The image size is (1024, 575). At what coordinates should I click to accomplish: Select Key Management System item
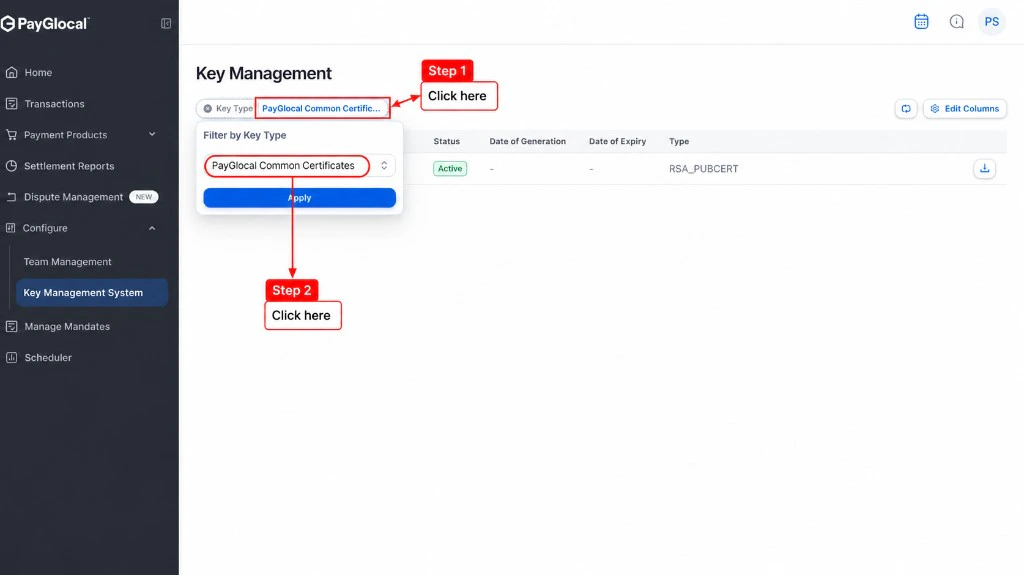91,293
